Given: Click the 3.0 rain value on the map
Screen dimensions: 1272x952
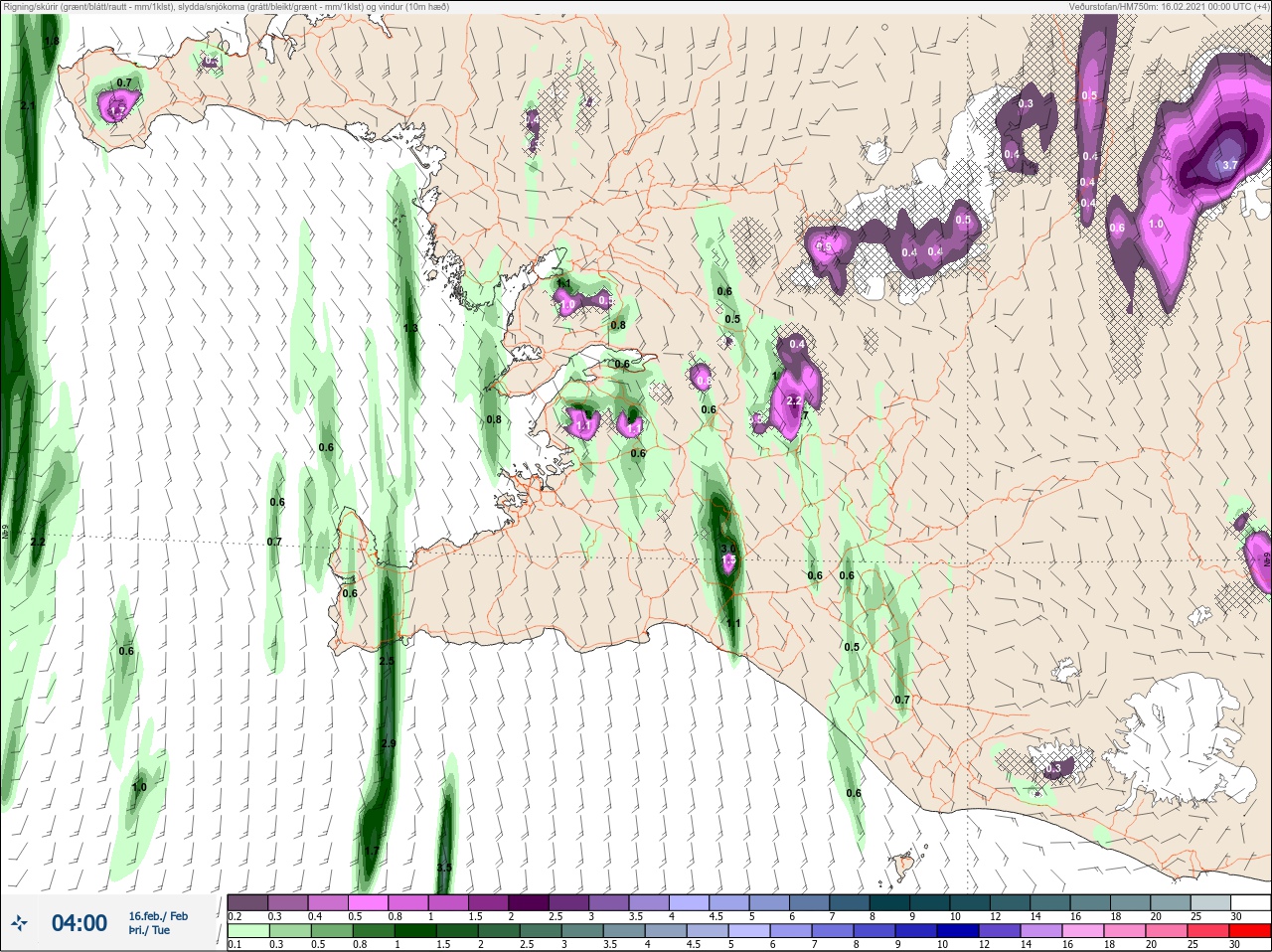Looking at the screenshot, I should [727, 549].
